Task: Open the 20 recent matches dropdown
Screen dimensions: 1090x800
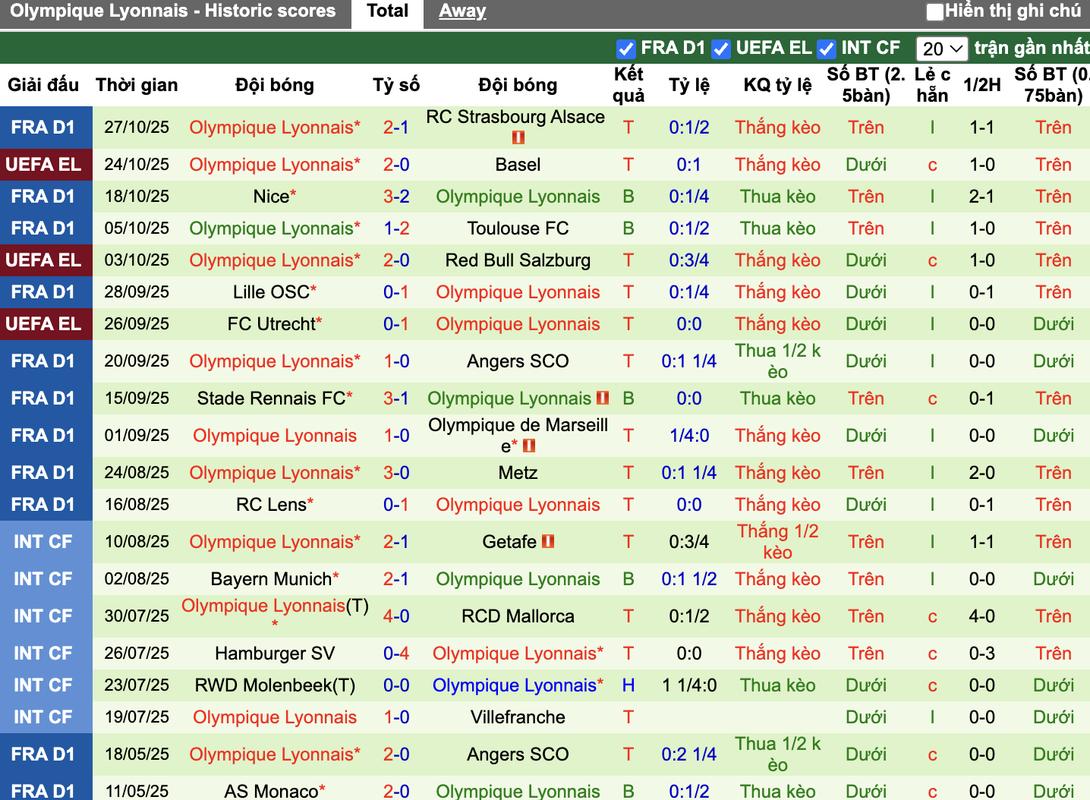Action: 942,49
